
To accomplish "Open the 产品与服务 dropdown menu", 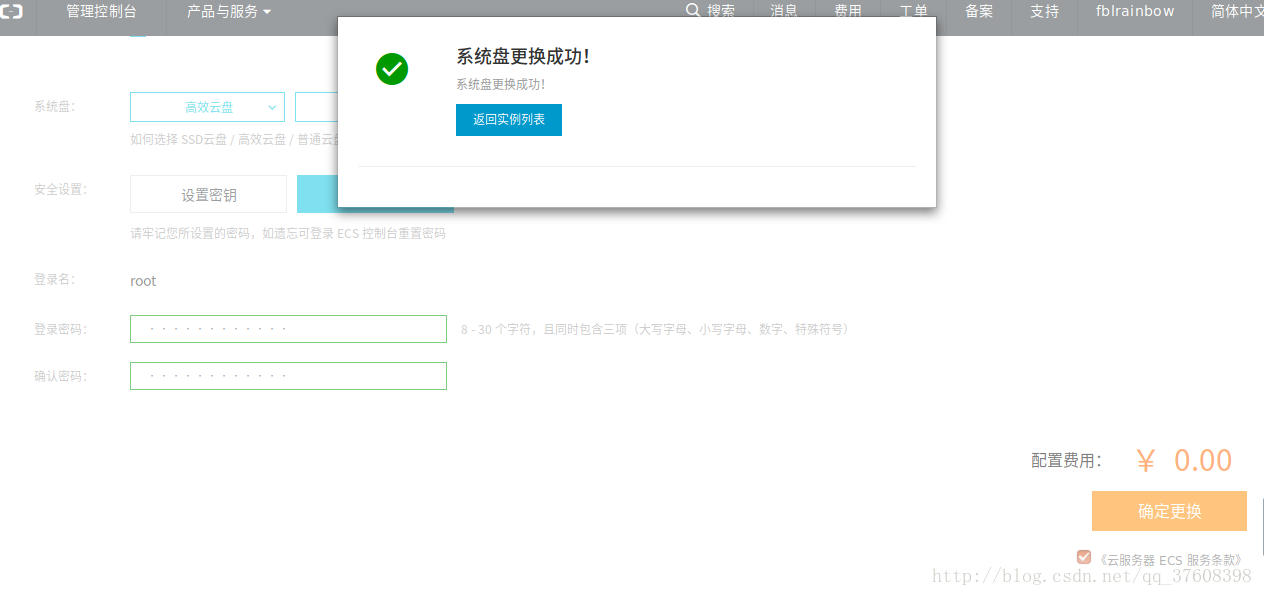I will [x=229, y=12].
